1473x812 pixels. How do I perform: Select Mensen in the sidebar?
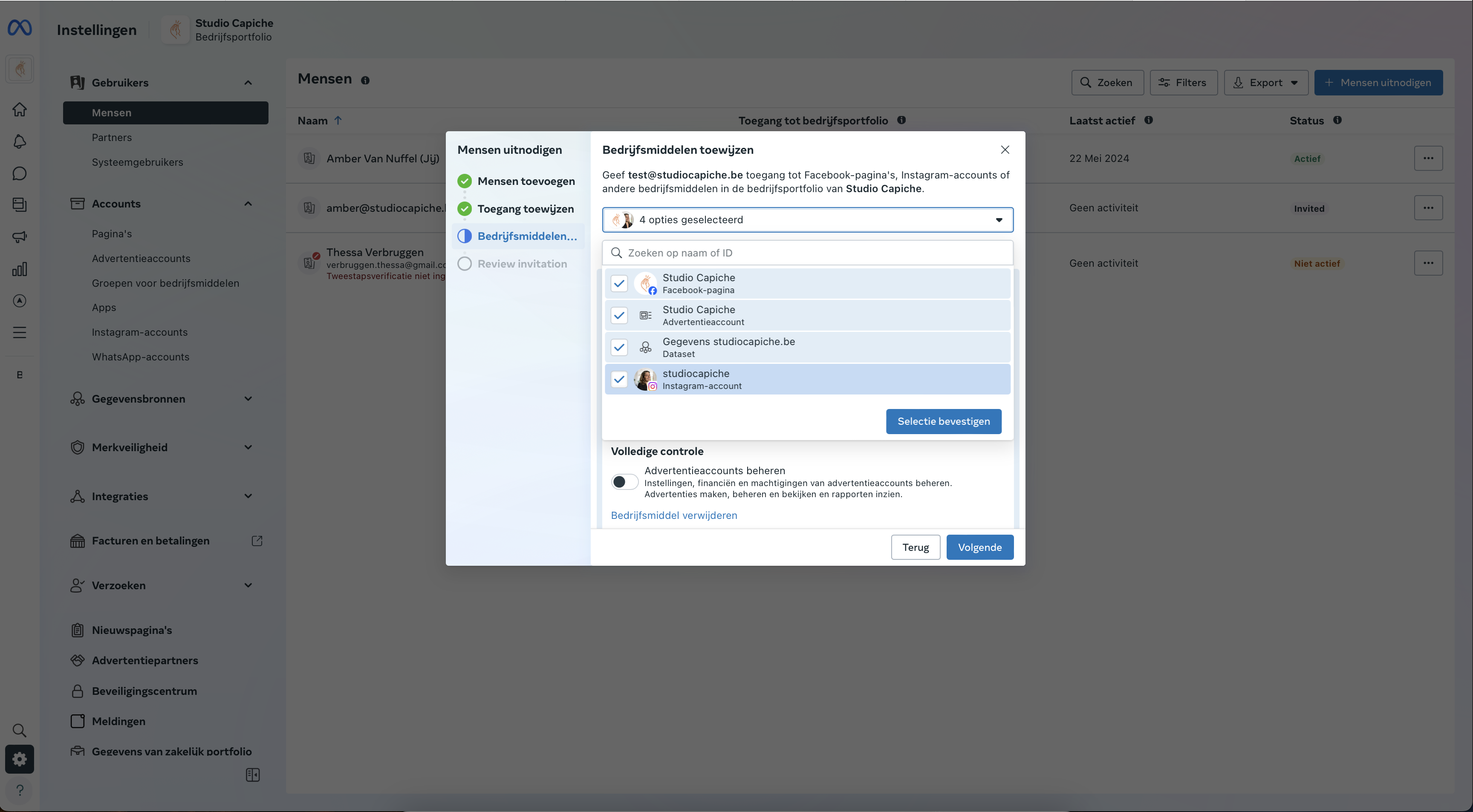165,112
